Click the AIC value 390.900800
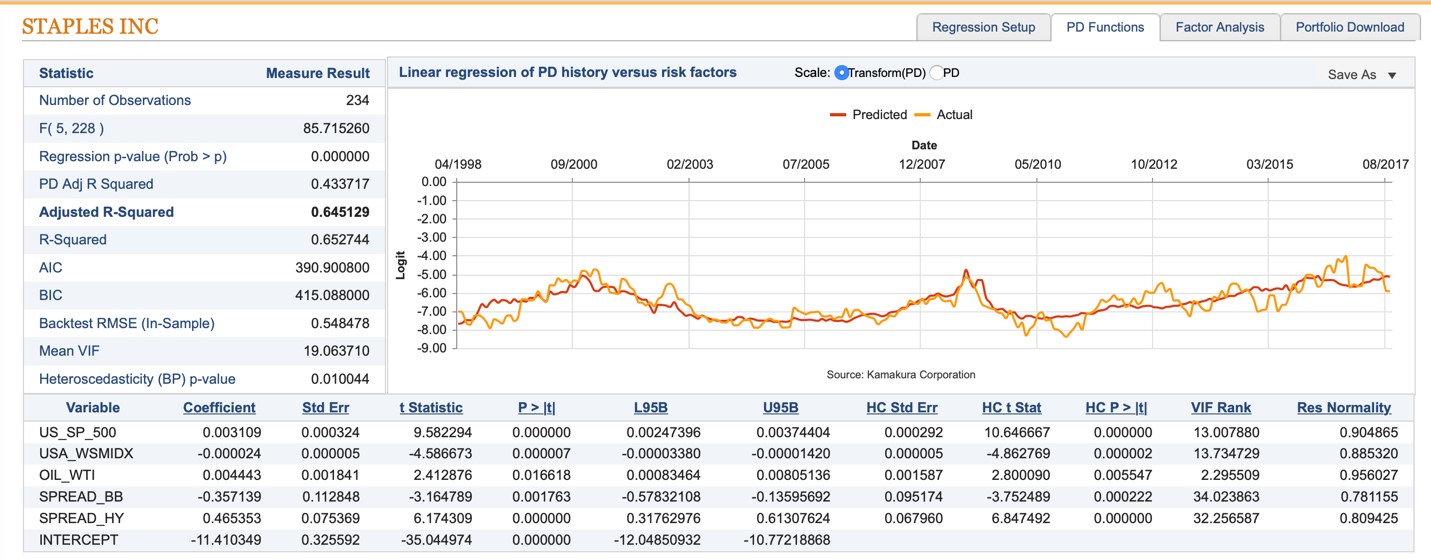The width and height of the screenshot is (1431, 559). 332,268
